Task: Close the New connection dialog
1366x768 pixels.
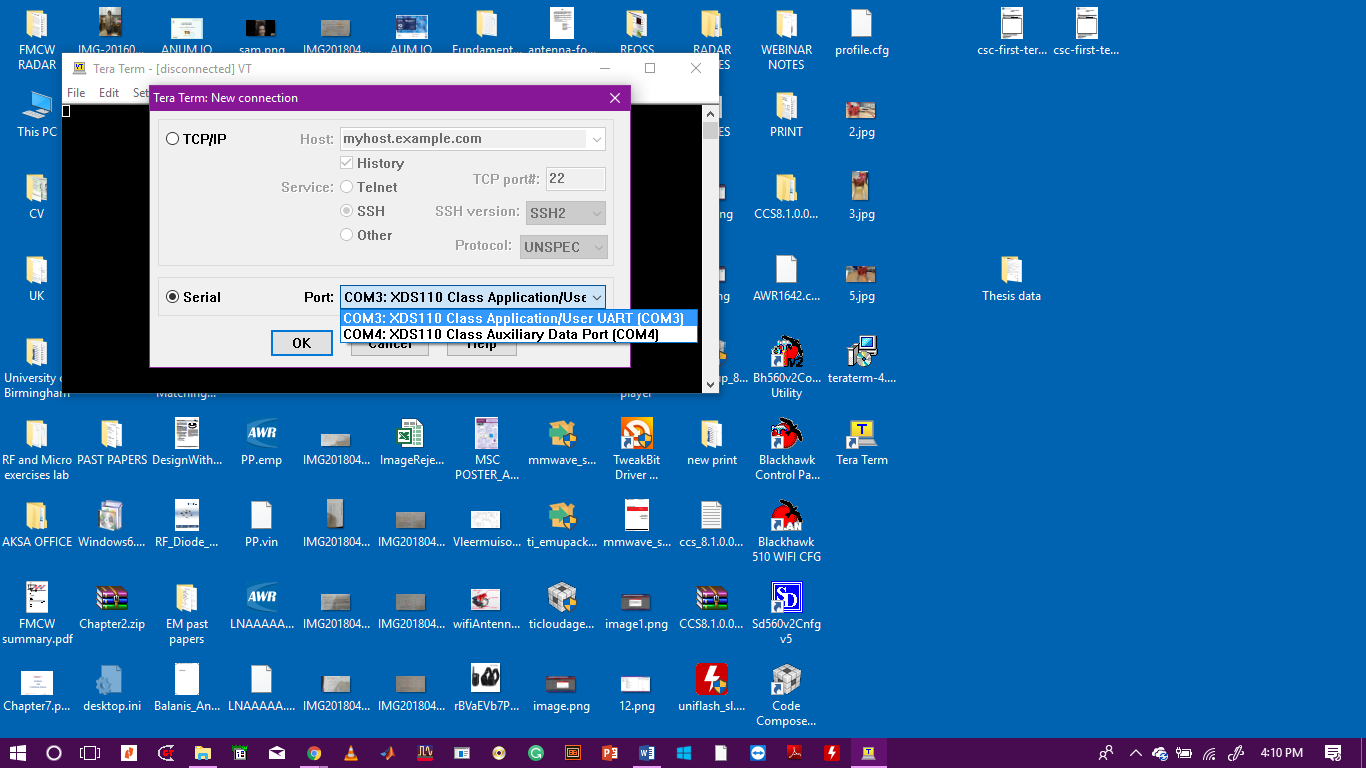Action: tap(615, 98)
